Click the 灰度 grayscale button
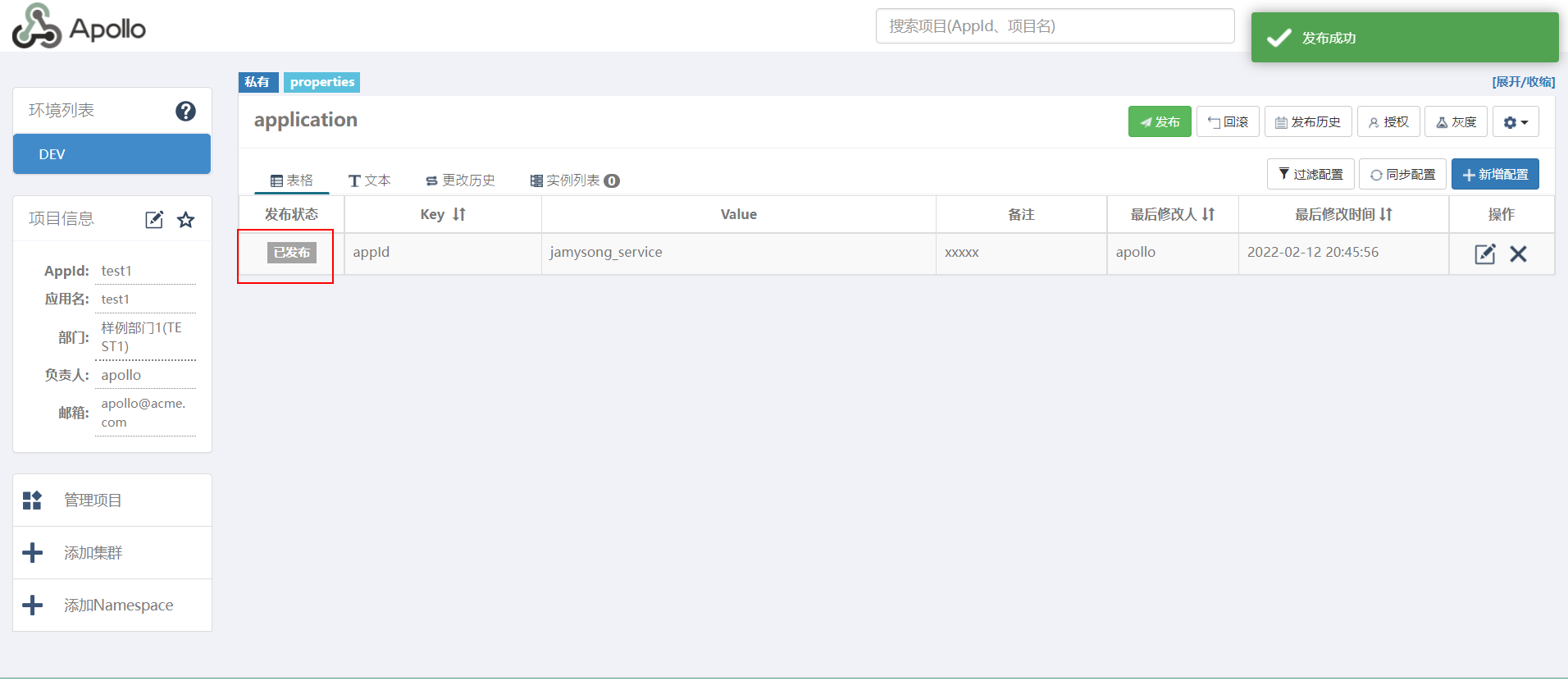Viewport: 1568px width, 681px height. point(1456,121)
